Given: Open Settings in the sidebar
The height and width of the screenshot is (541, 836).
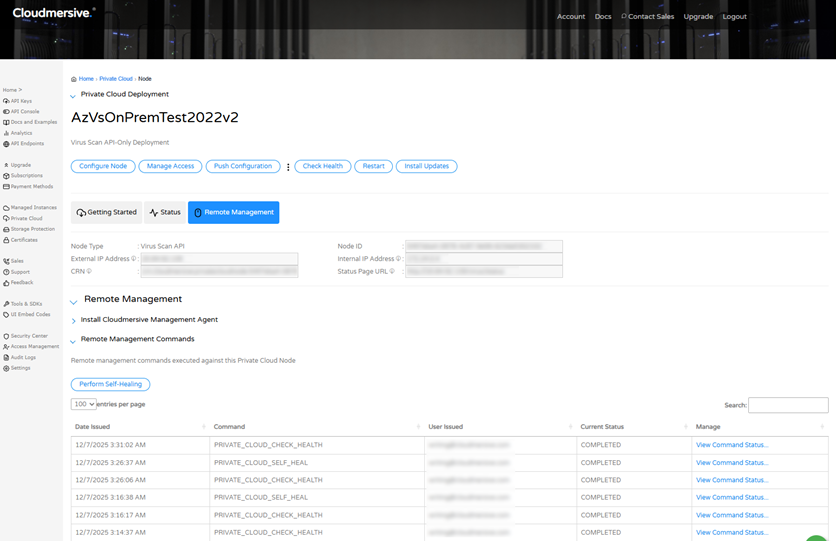Looking at the screenshot, I should (x=17, y=368).
